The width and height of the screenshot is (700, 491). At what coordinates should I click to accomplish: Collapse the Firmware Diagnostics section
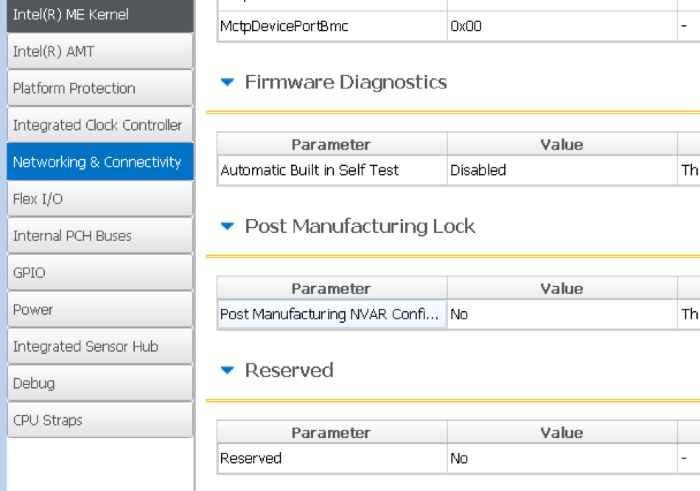point(227,82)
